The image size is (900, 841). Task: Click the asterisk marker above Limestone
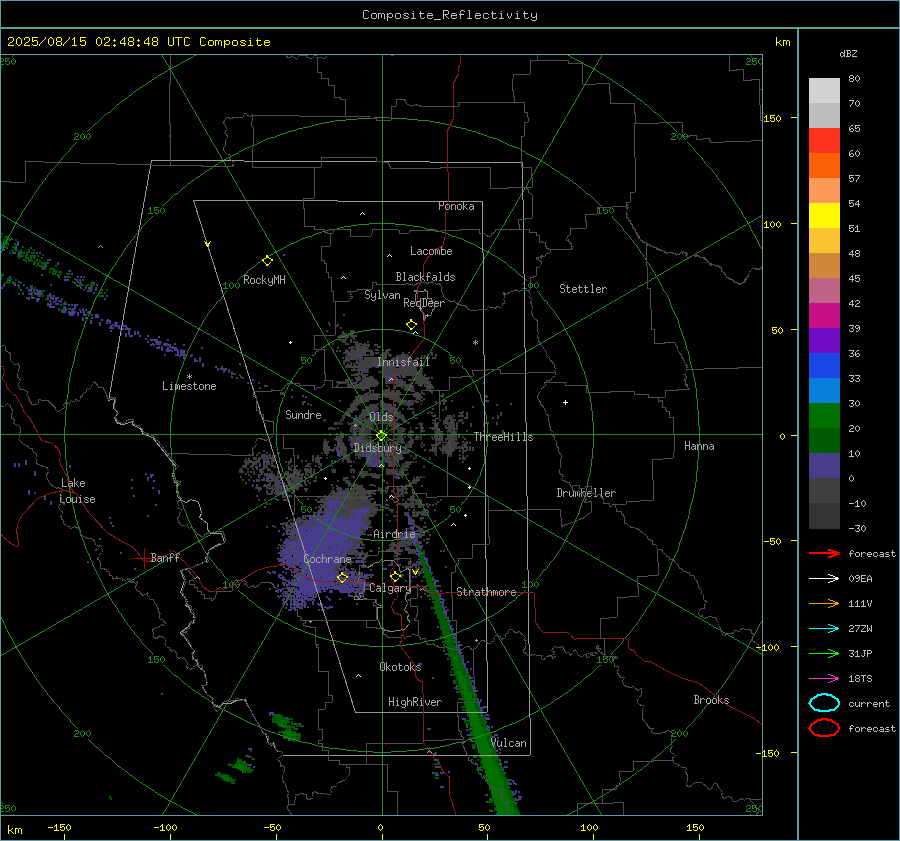pos(189,377)
